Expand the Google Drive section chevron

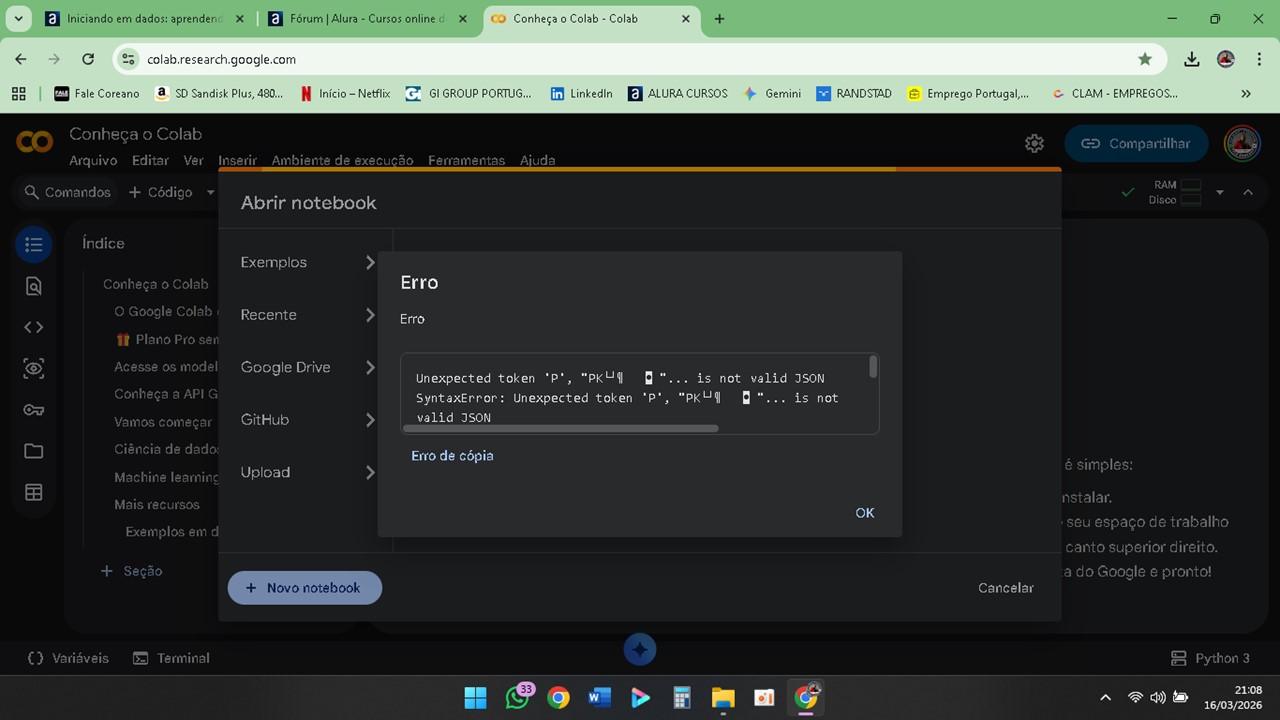tap(370, 367)
